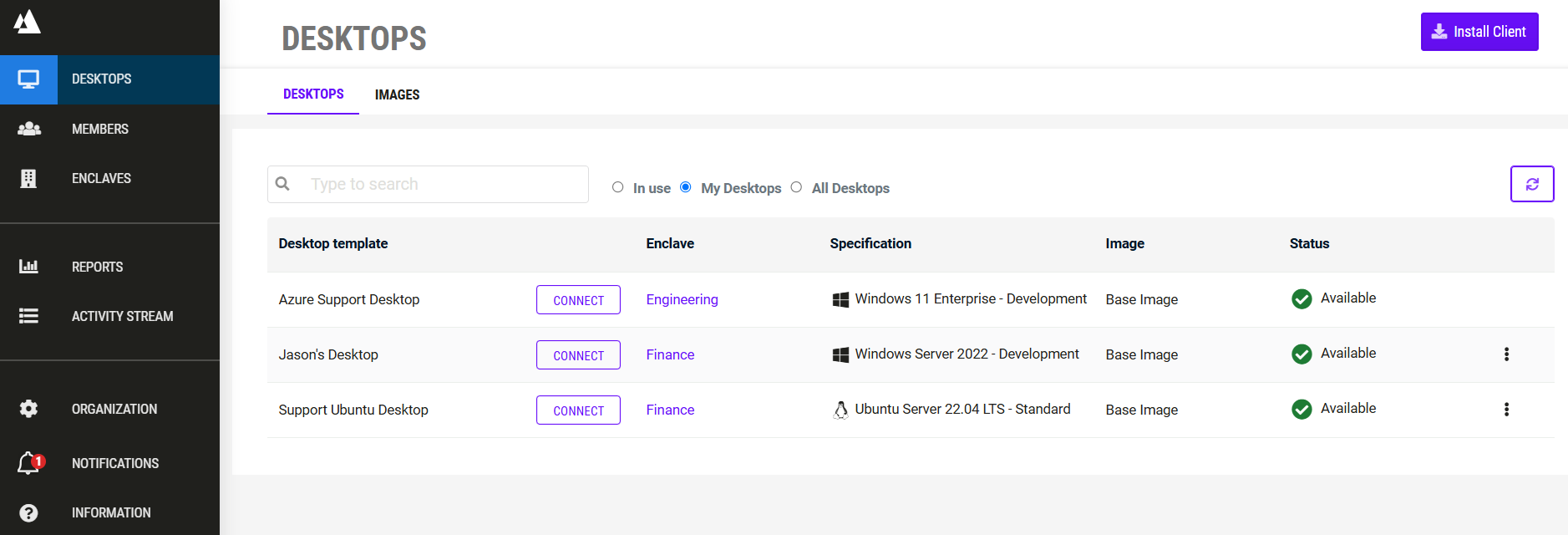Connect to Azure Support Desktop

578,300
